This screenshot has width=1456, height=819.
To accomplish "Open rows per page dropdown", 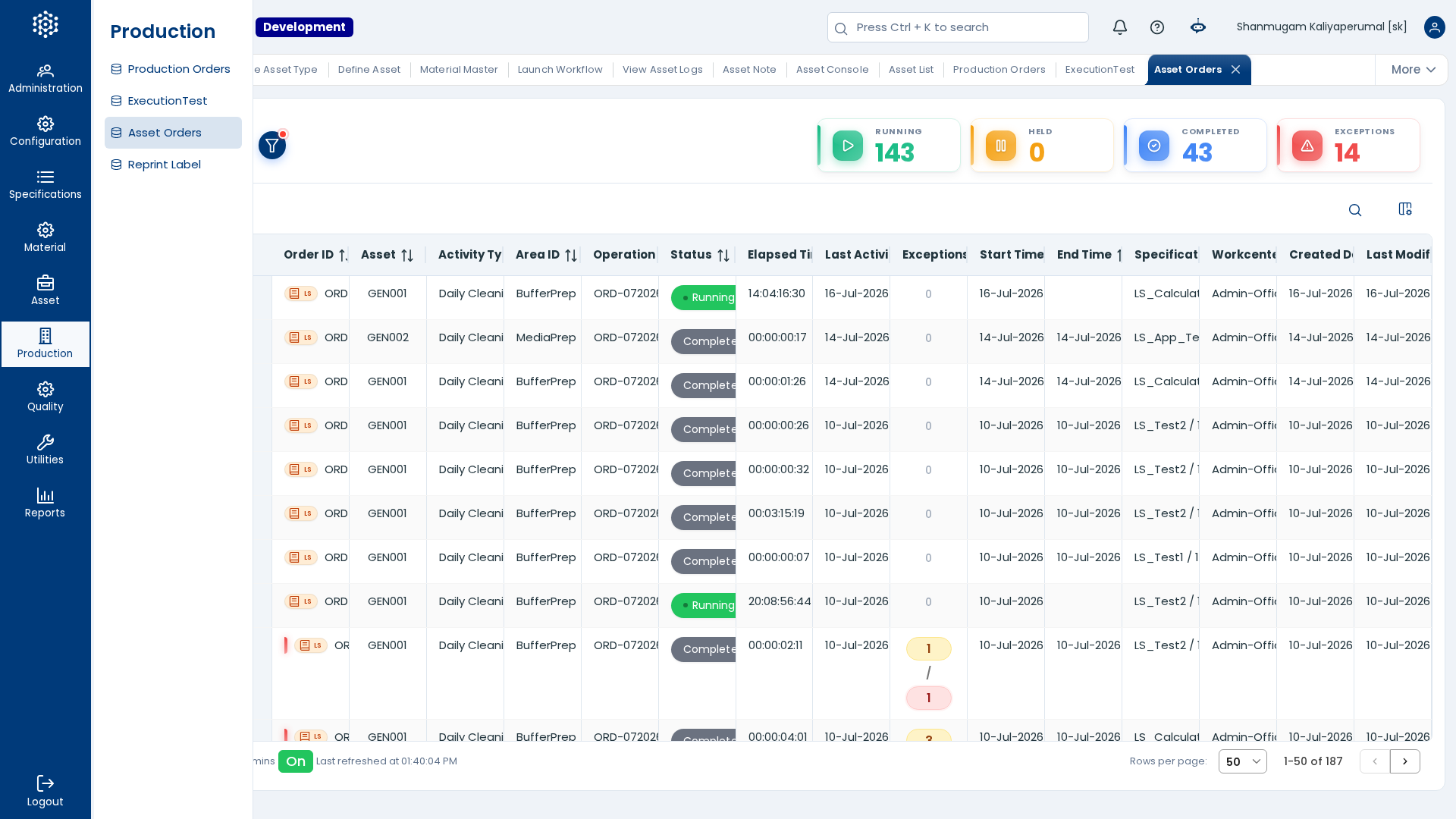I will point(1242,761).
